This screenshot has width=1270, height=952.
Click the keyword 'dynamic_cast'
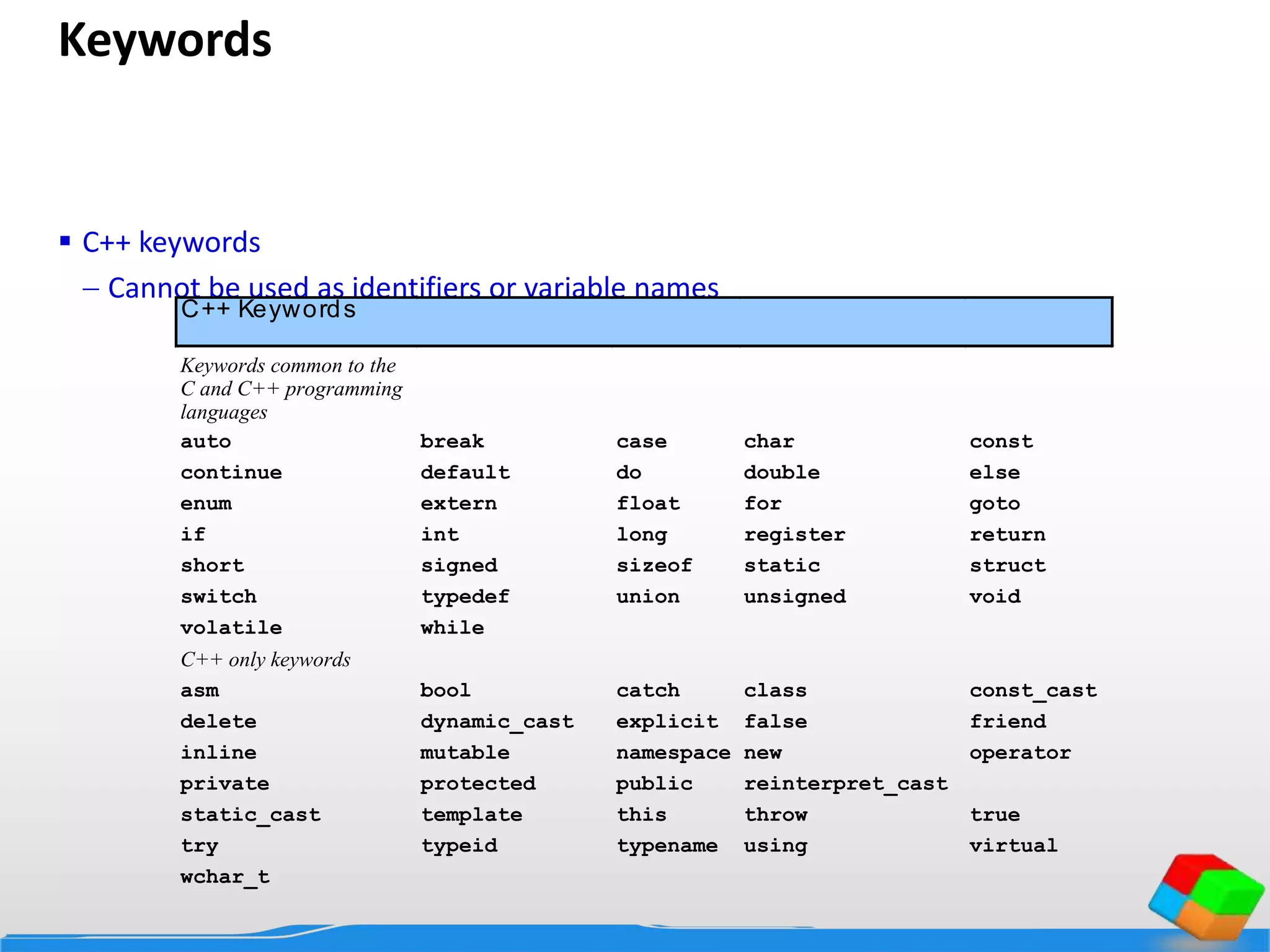tap(497, 723)
